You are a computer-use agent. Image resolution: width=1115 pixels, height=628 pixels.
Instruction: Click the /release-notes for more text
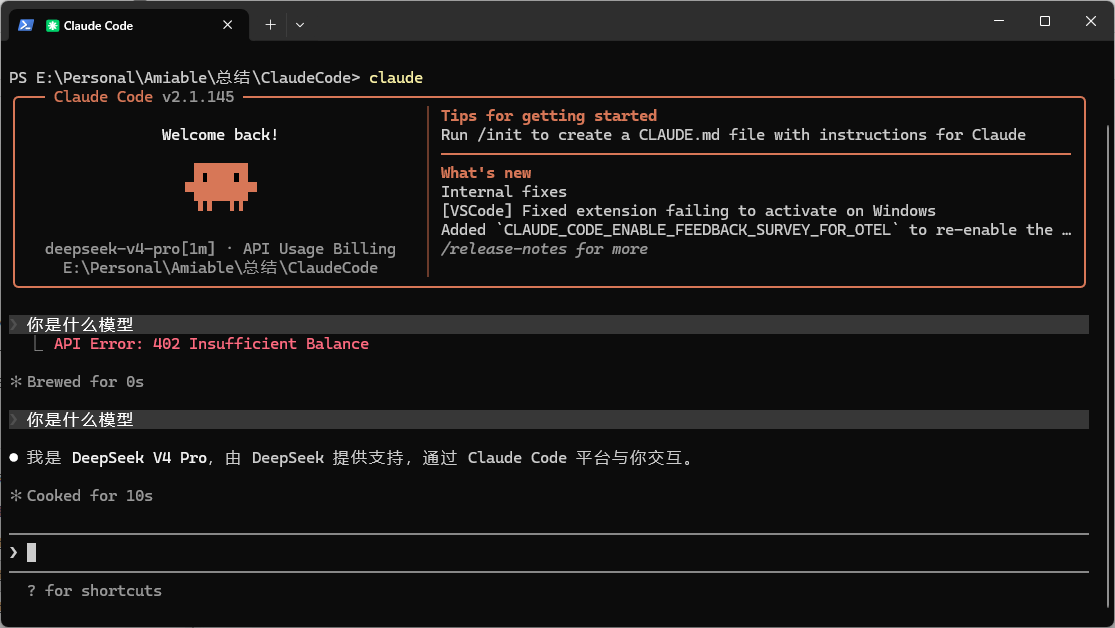[x=544, y=249]
